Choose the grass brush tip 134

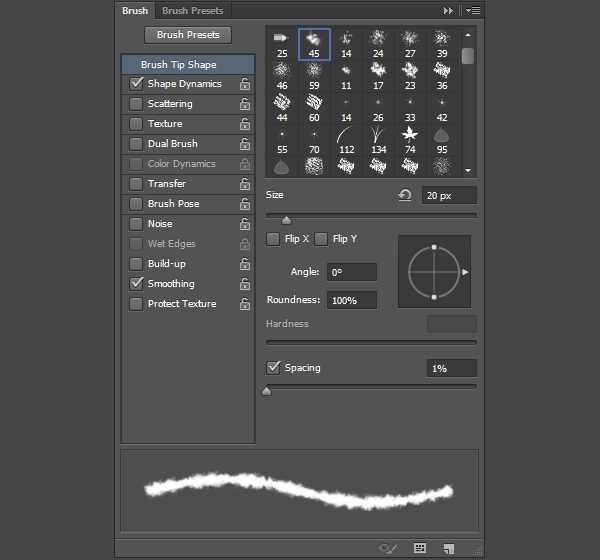[x=378, y=134]
